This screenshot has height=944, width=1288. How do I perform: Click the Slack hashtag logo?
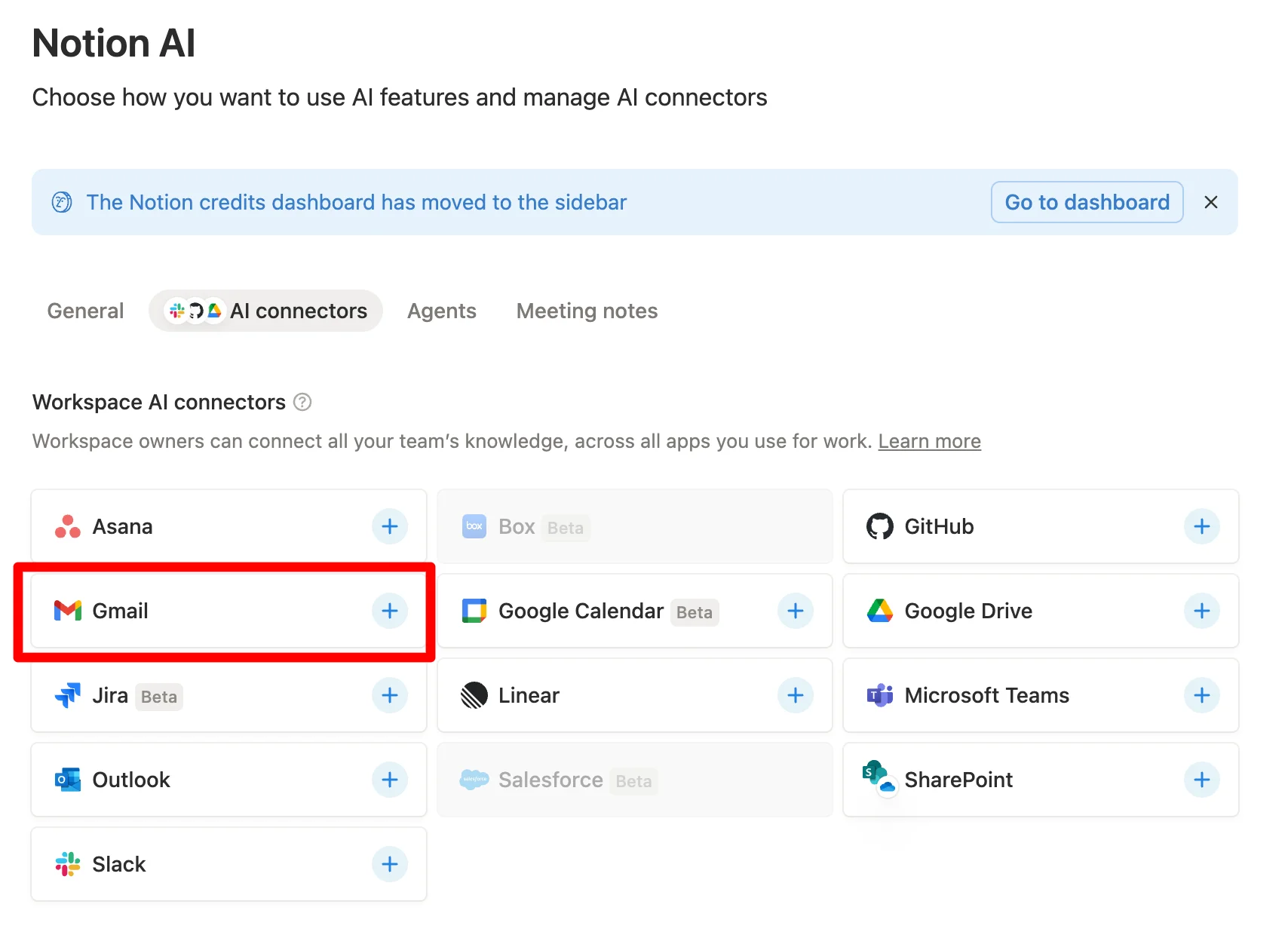(x=68, y=864)
